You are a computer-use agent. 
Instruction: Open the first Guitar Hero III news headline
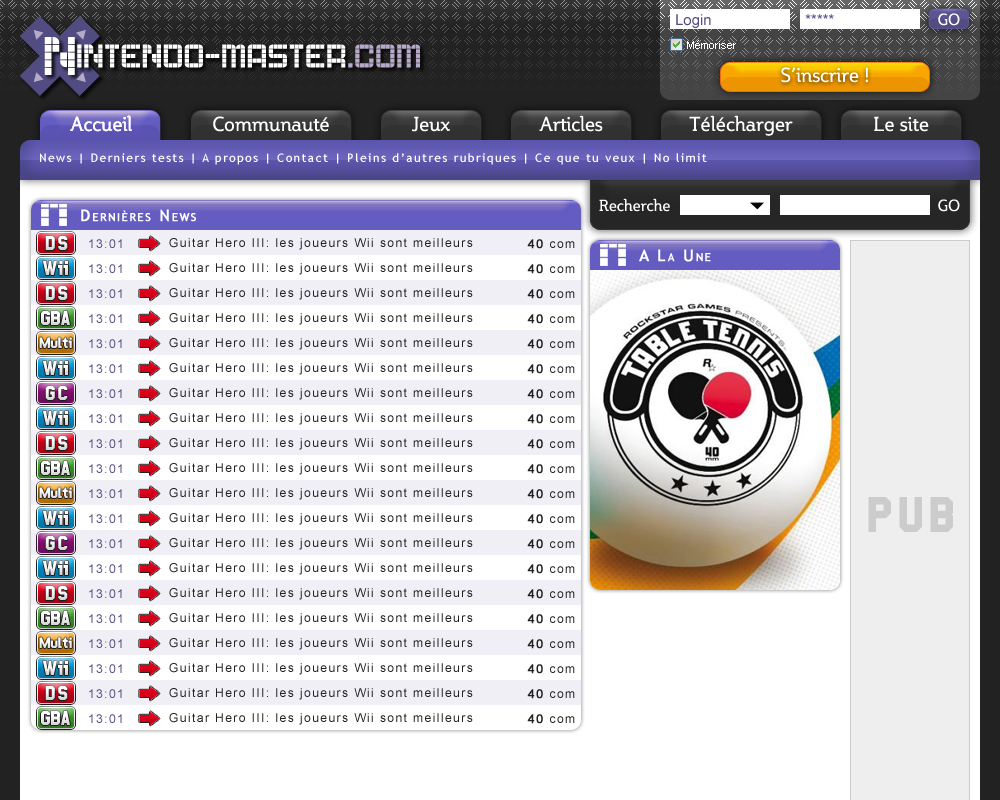pos(321,242)
